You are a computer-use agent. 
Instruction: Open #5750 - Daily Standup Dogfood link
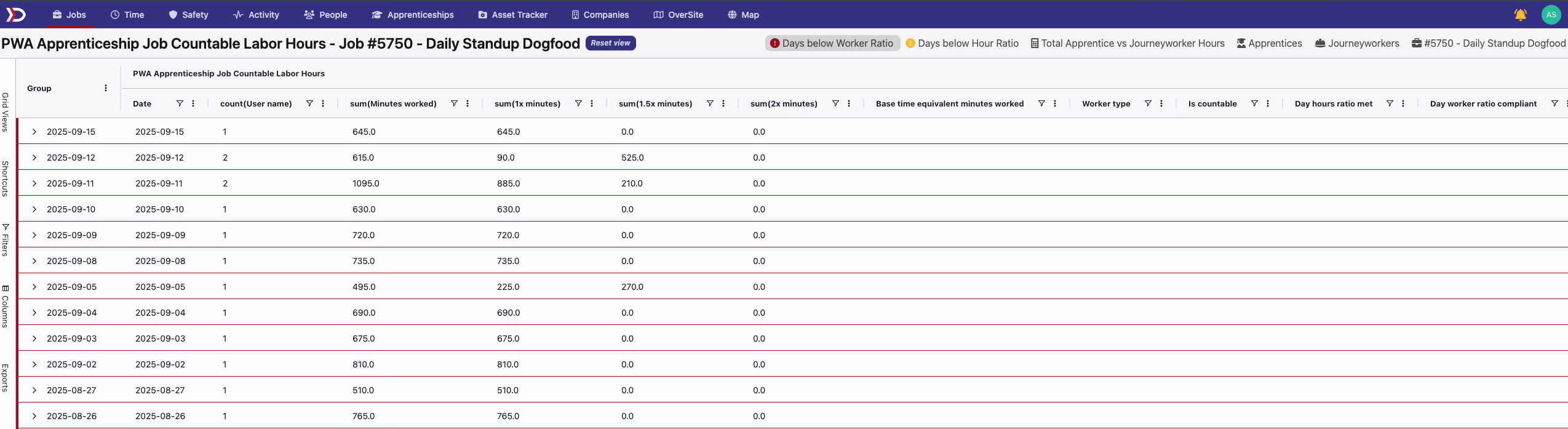tap(1489, 43)
